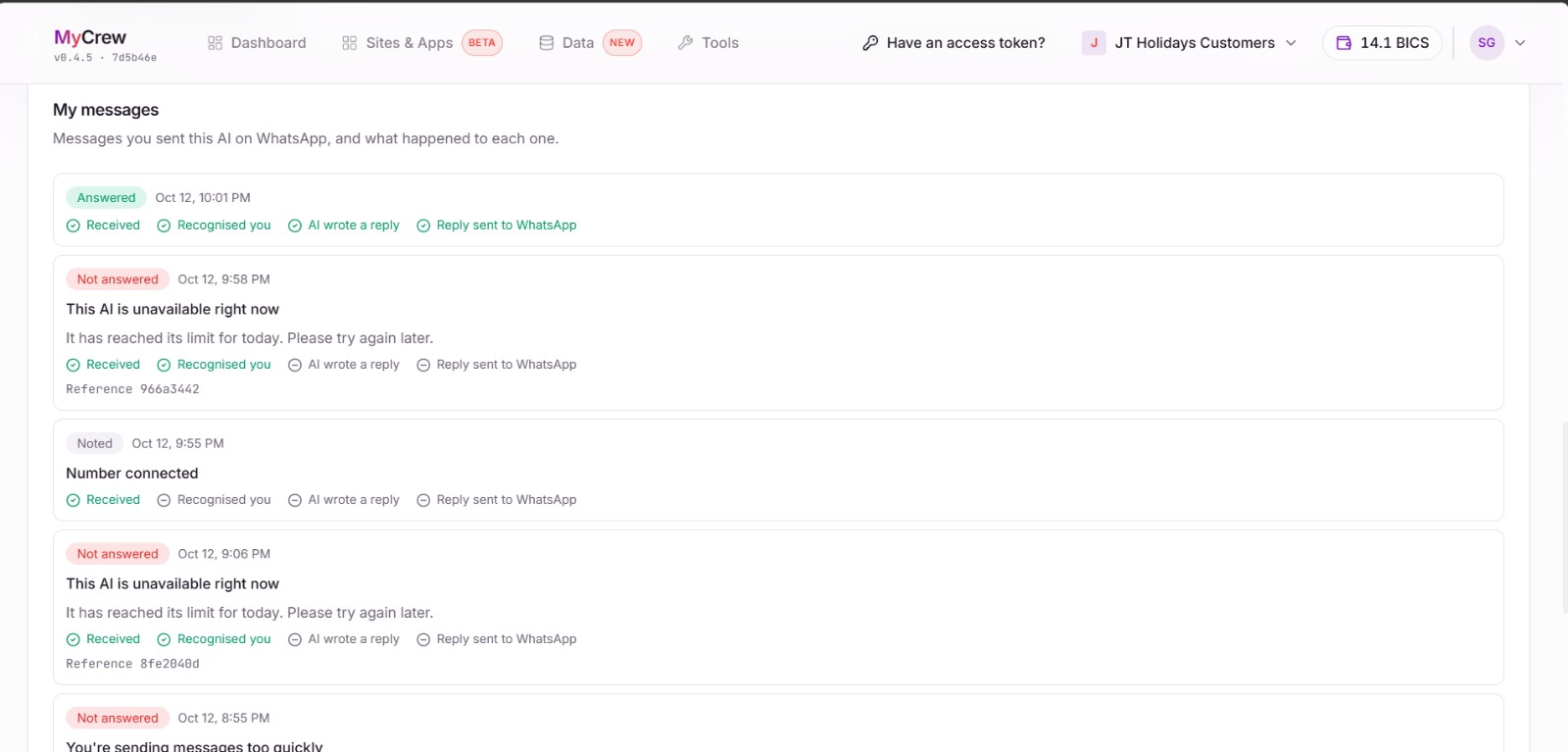Click Received check icon in 9:55 PM Noted message

[x=73, y=500]
